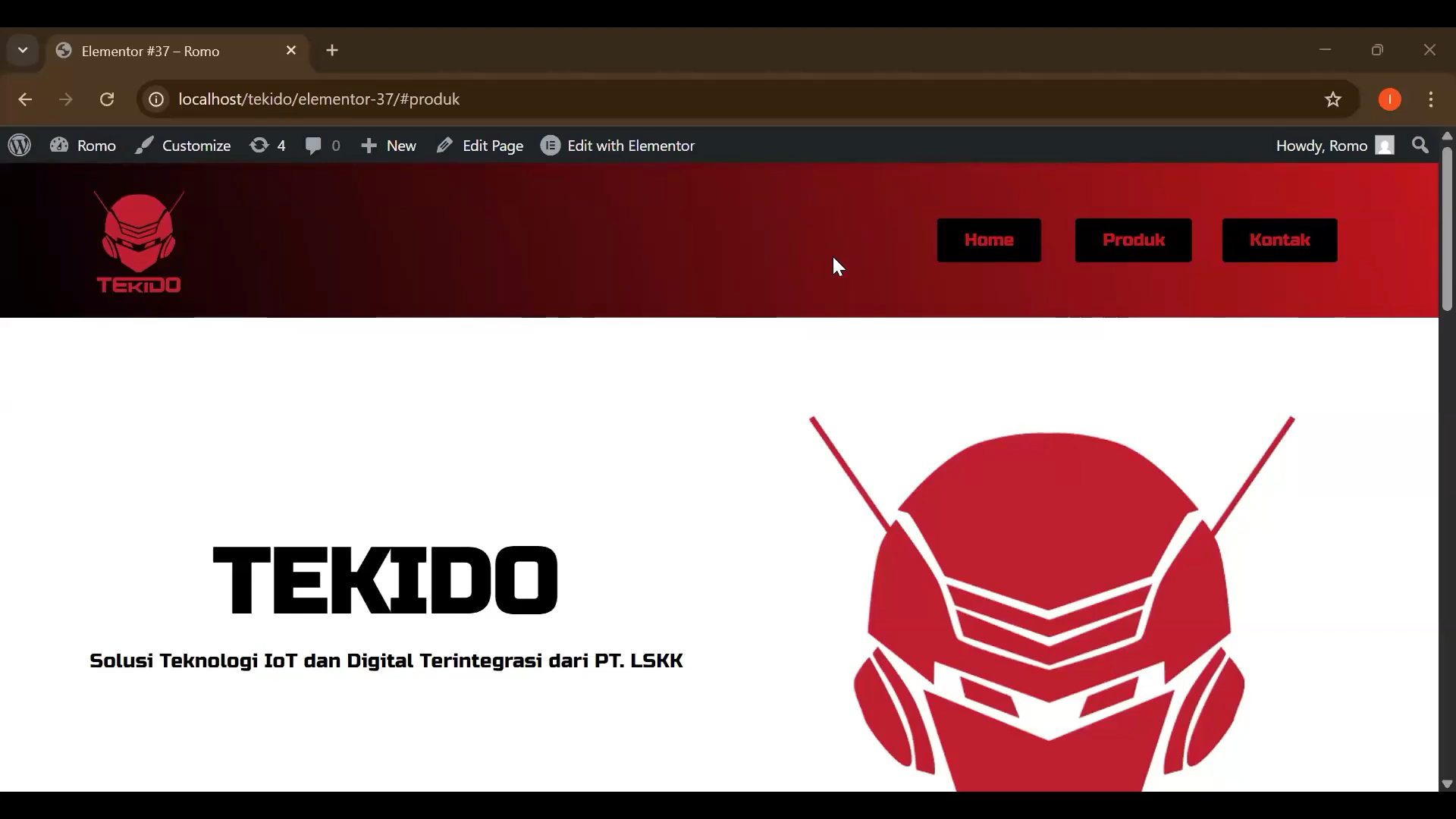This screenshot has width=1456, height=819.
Task: Open the admin bar search magnifier
Action: tap(1420, 145)
